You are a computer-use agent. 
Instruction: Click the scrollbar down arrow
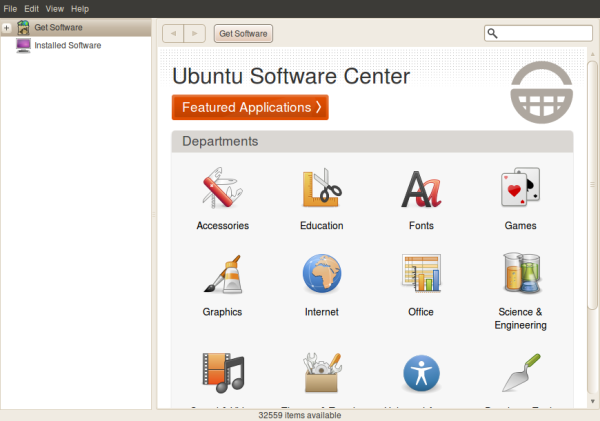tap(592, 401)
